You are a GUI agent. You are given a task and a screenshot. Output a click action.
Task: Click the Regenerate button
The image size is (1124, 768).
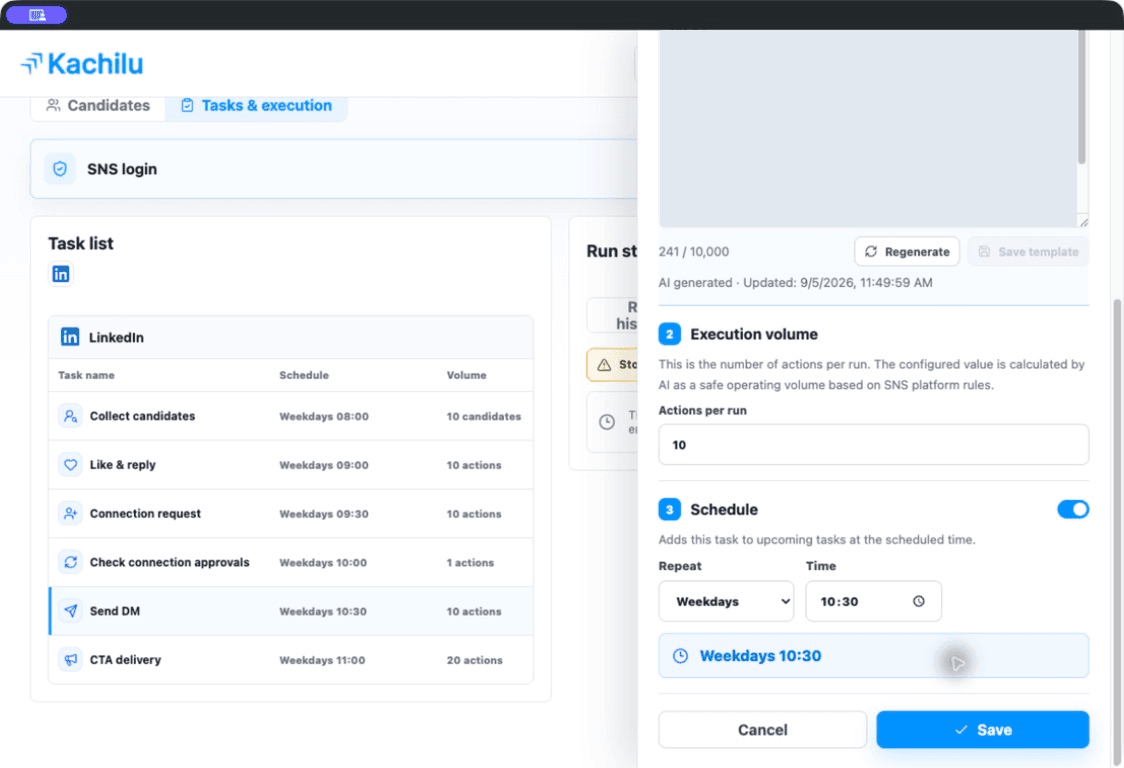pyautogui.click(x=907, y=252)
